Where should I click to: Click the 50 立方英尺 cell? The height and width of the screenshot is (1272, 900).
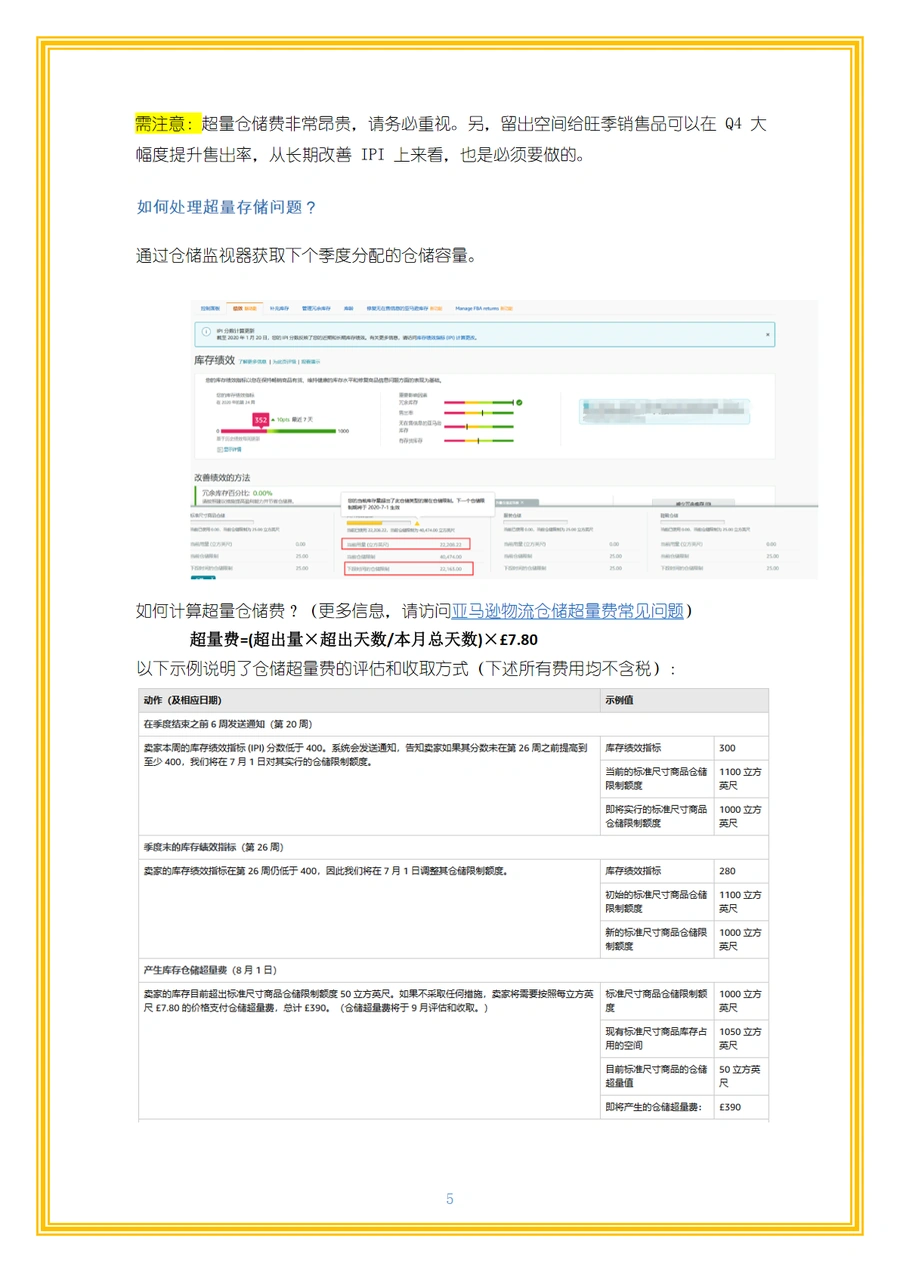click(740, 1076)
